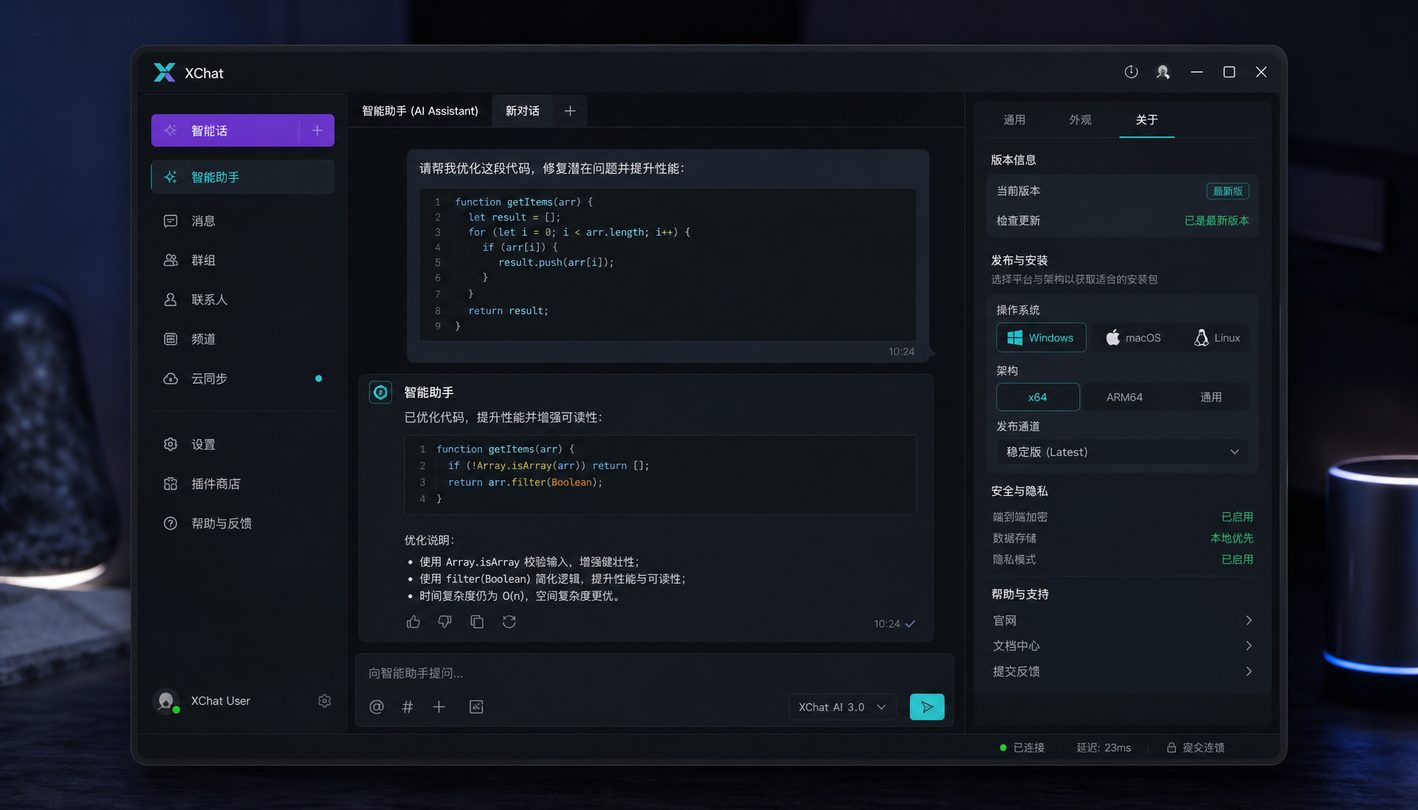Open 帮助与反馈 in the sidebar

coord(243,523)
